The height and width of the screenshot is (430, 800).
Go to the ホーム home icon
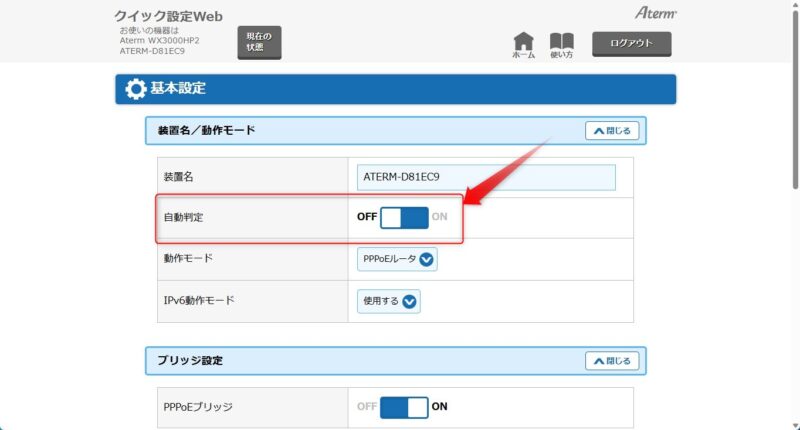click(523, 45)
